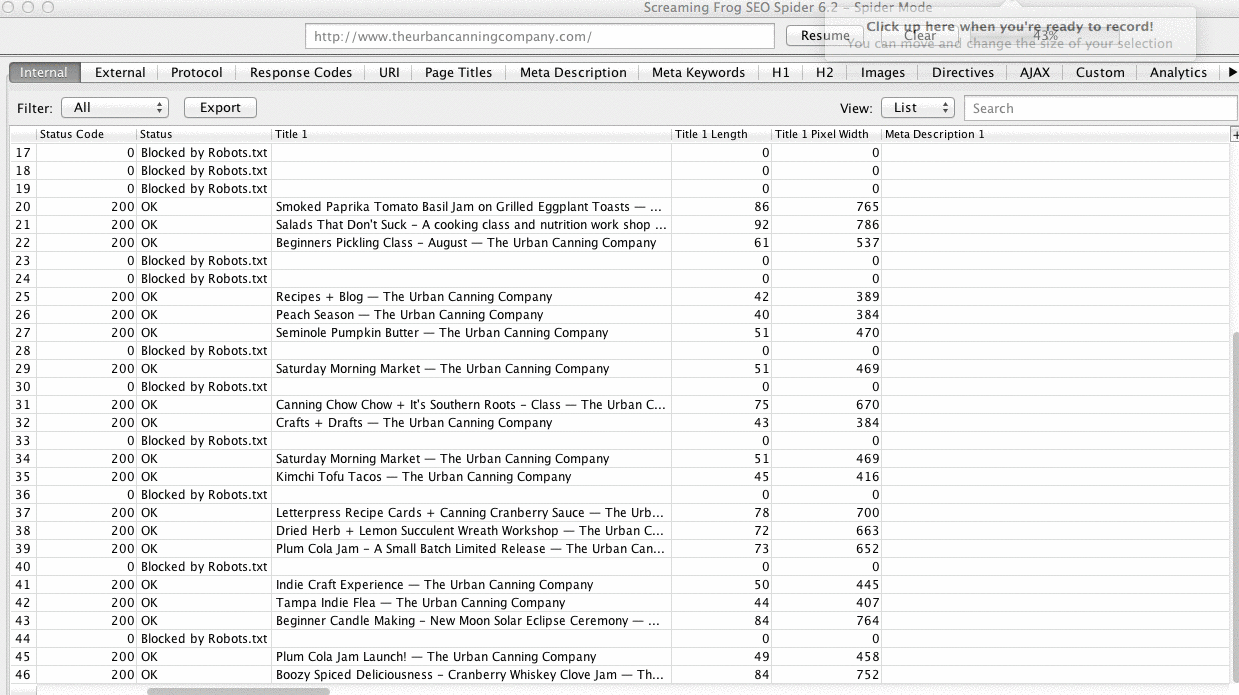Click the horizontal scrollbar thumb at the bottom
1239x695 pixels.
coord(238,691)
